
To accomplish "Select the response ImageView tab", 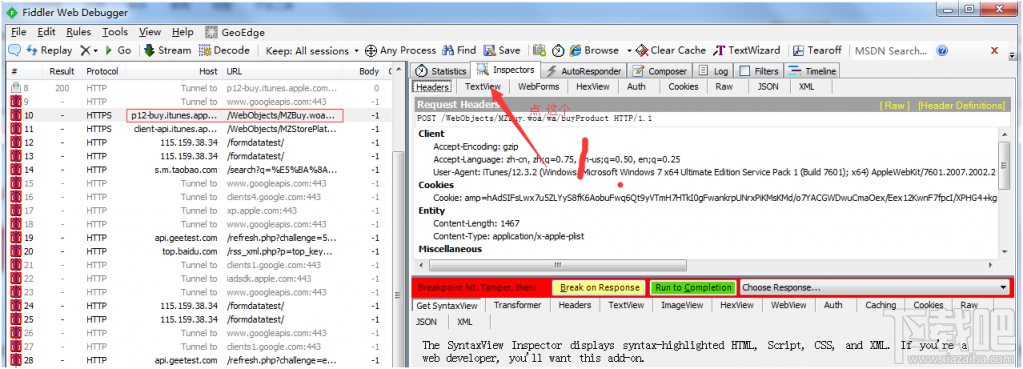I will pos(682,305).
